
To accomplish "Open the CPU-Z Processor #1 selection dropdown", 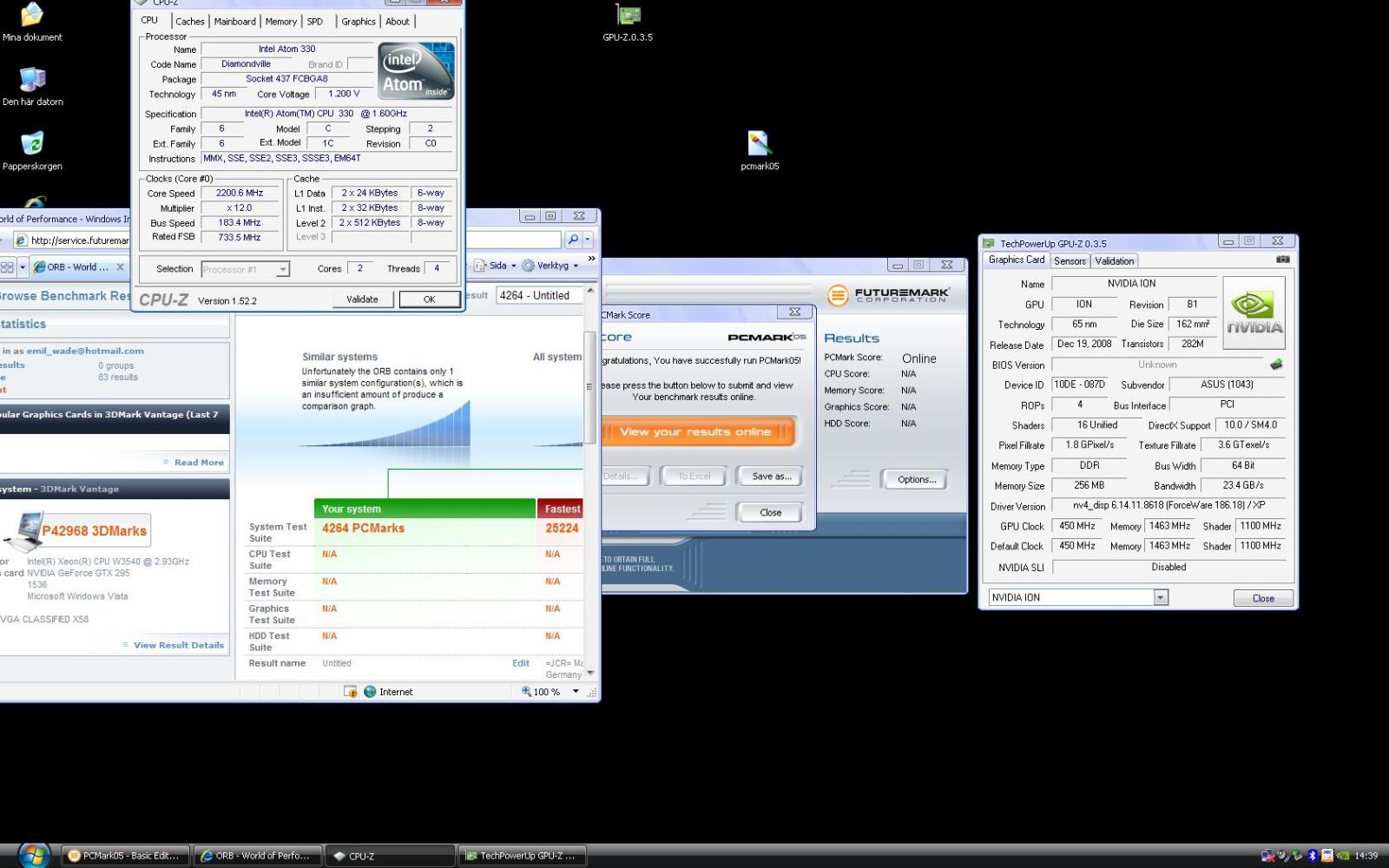I will coord(282,270).
